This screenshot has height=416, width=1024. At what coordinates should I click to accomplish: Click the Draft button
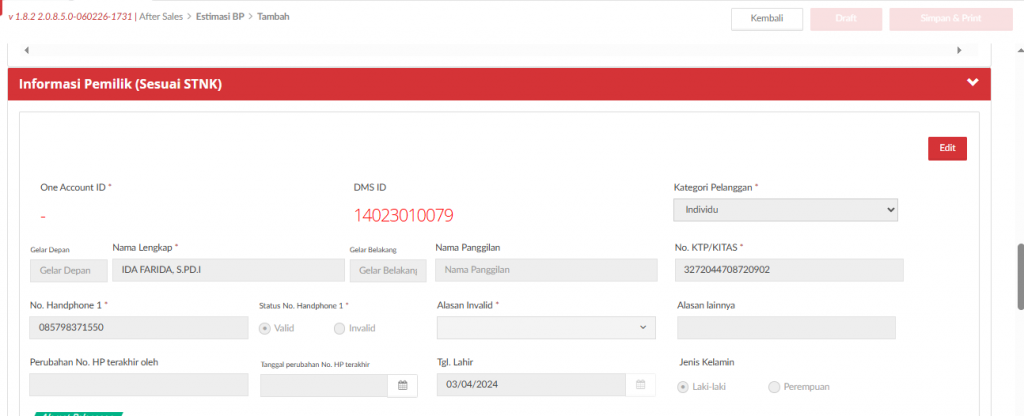[x=845, y=19]
